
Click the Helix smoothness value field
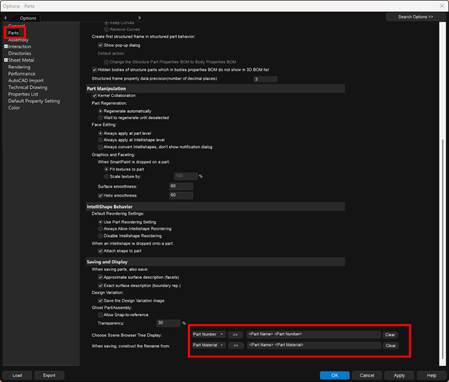tap(181, 195)
